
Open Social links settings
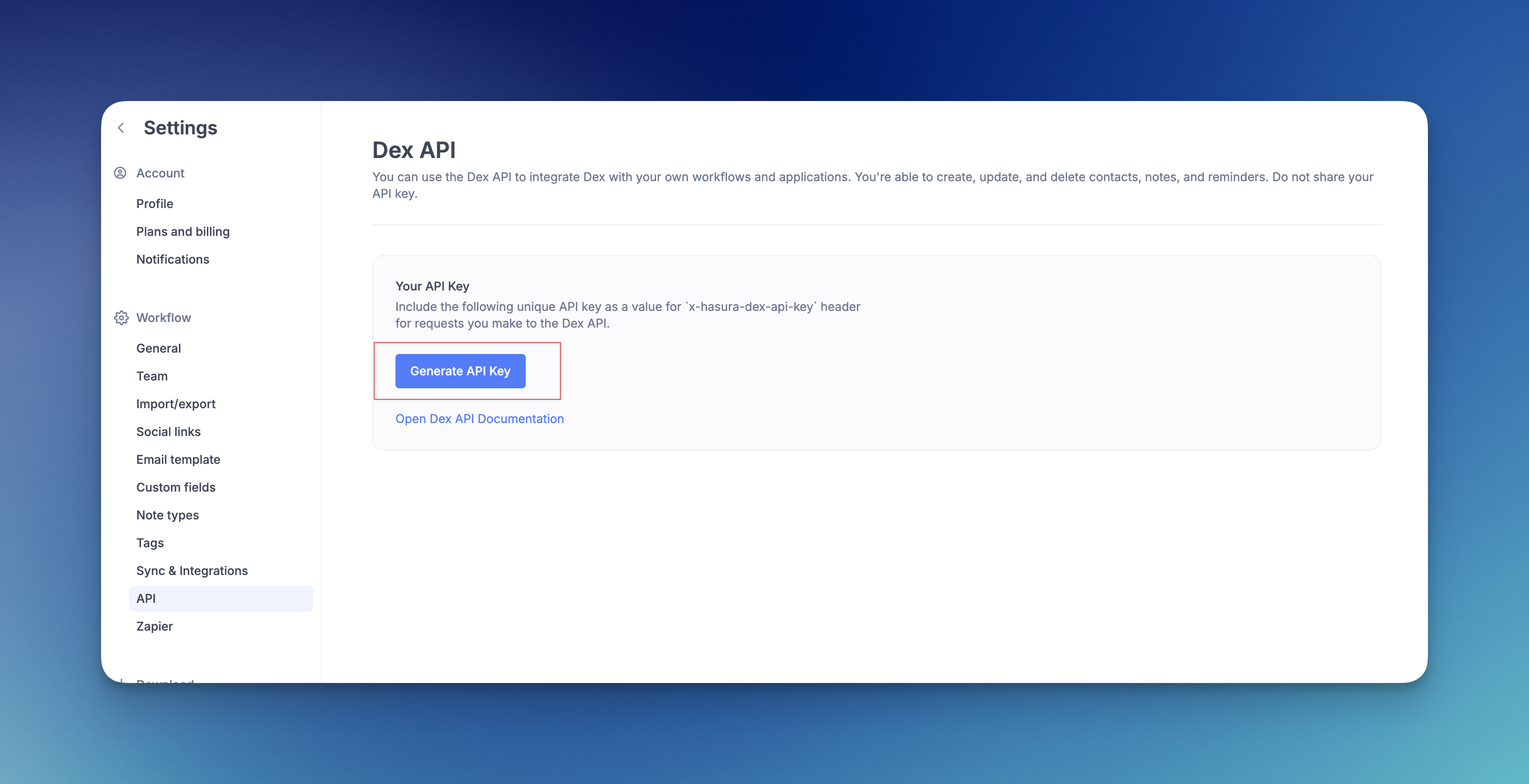169,432
